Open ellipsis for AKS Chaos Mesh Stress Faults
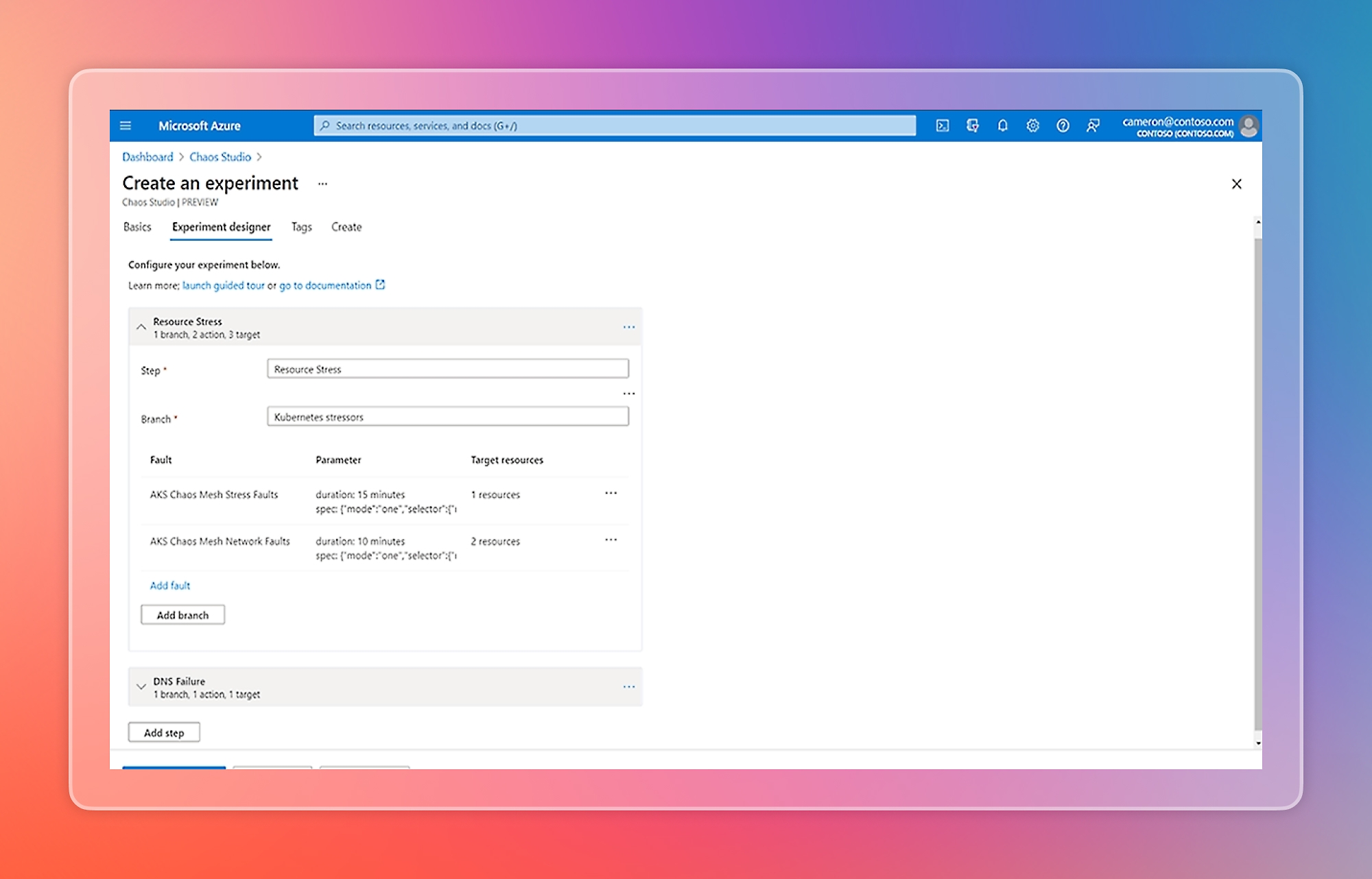The width and height of the screenshot is (1372, 879). tap(611, 493)
